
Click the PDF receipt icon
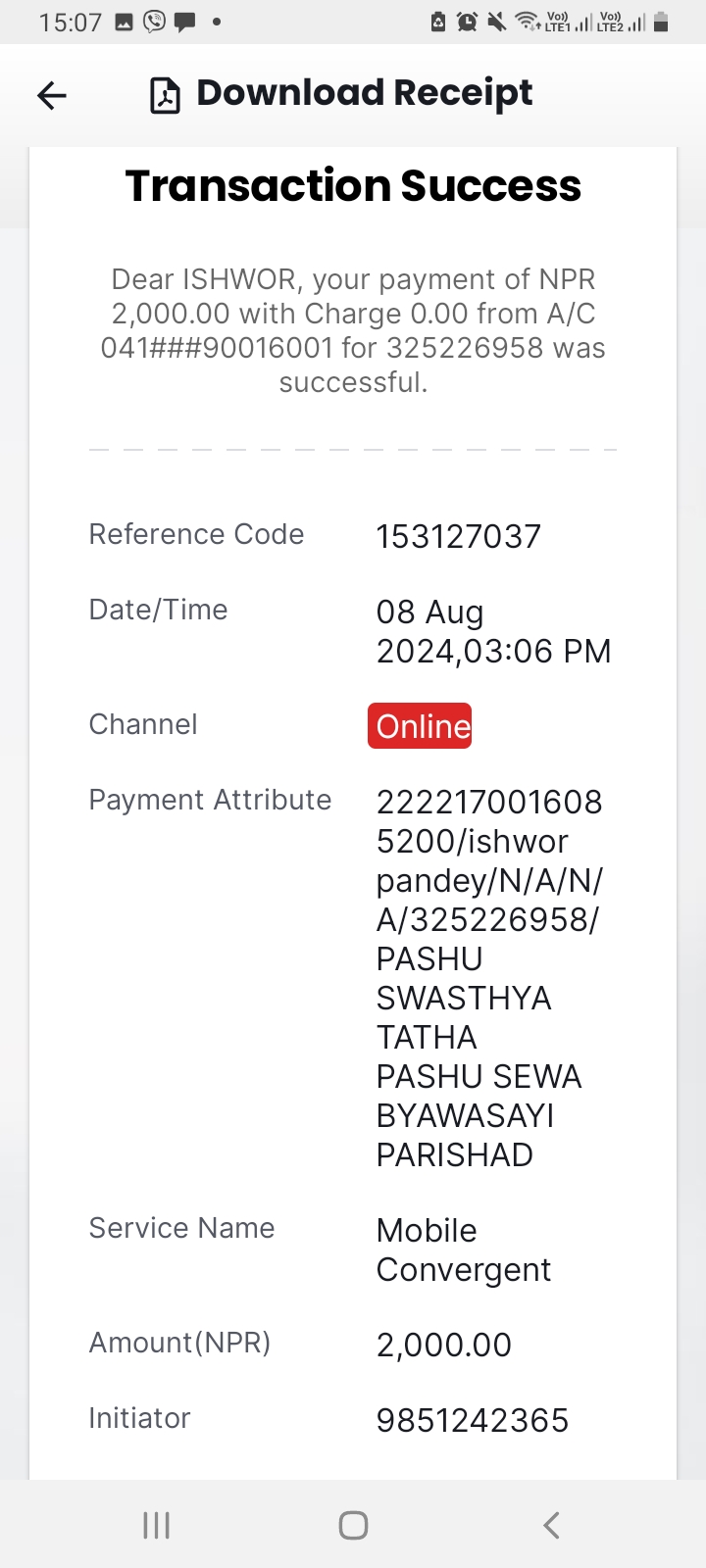165,96
